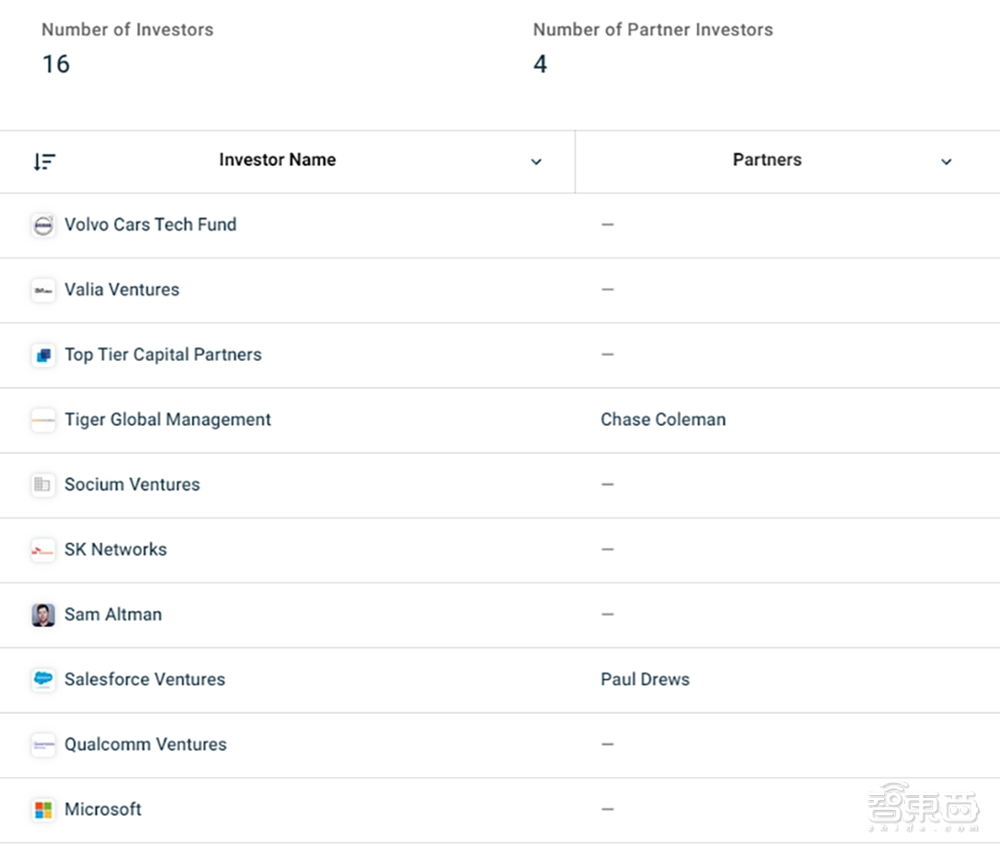
Task: Open the Tiger Global Management link
Action: 168,420
